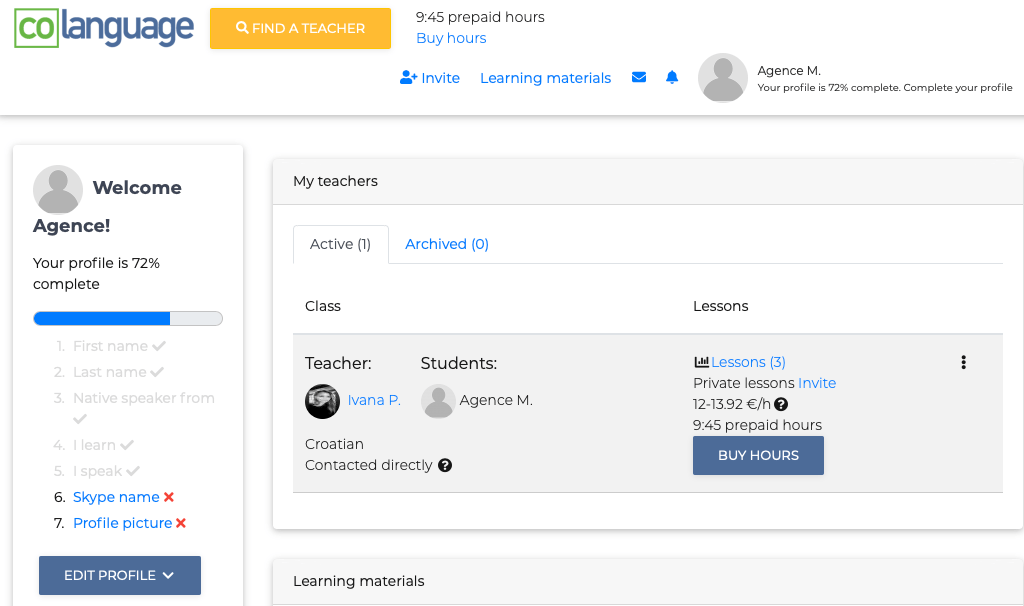The width and height of the screenshot is (1024, 606).
Task: Open the bell notifications icon
Action: pyautogui.click(x=672, y=78)
